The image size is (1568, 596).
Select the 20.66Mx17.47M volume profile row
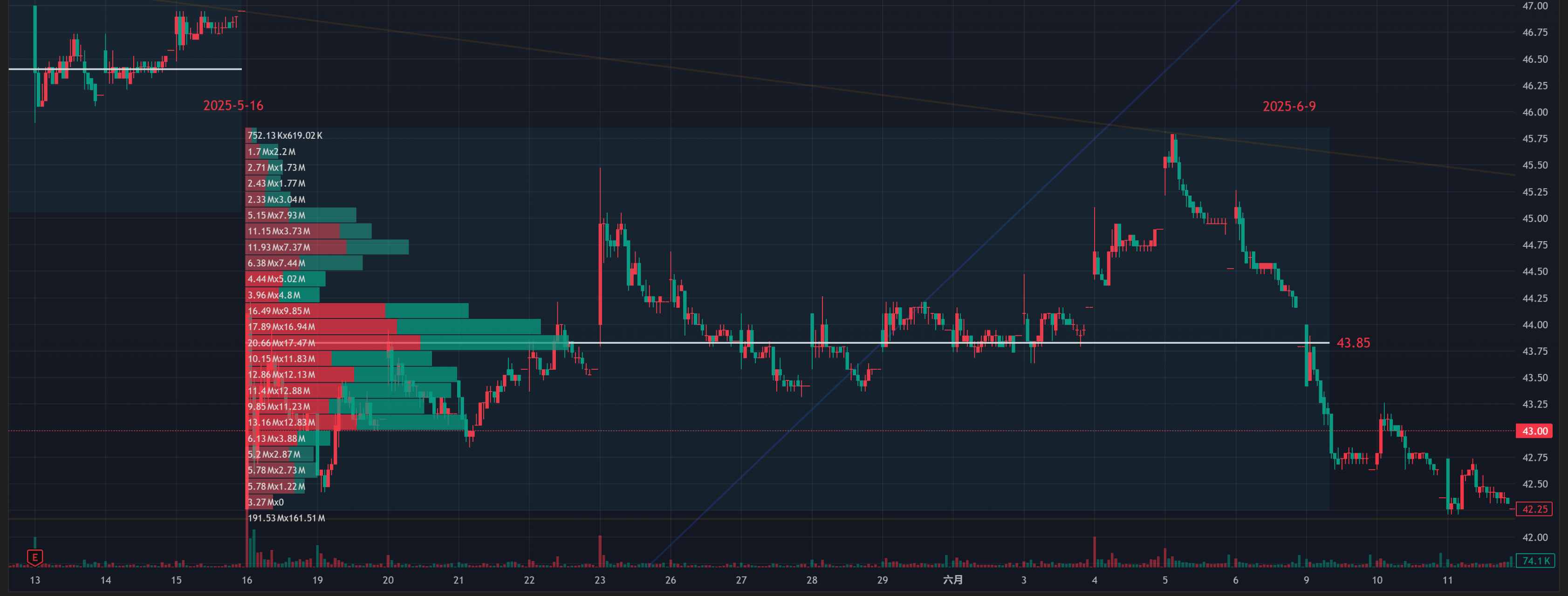(x=281, y=343)
